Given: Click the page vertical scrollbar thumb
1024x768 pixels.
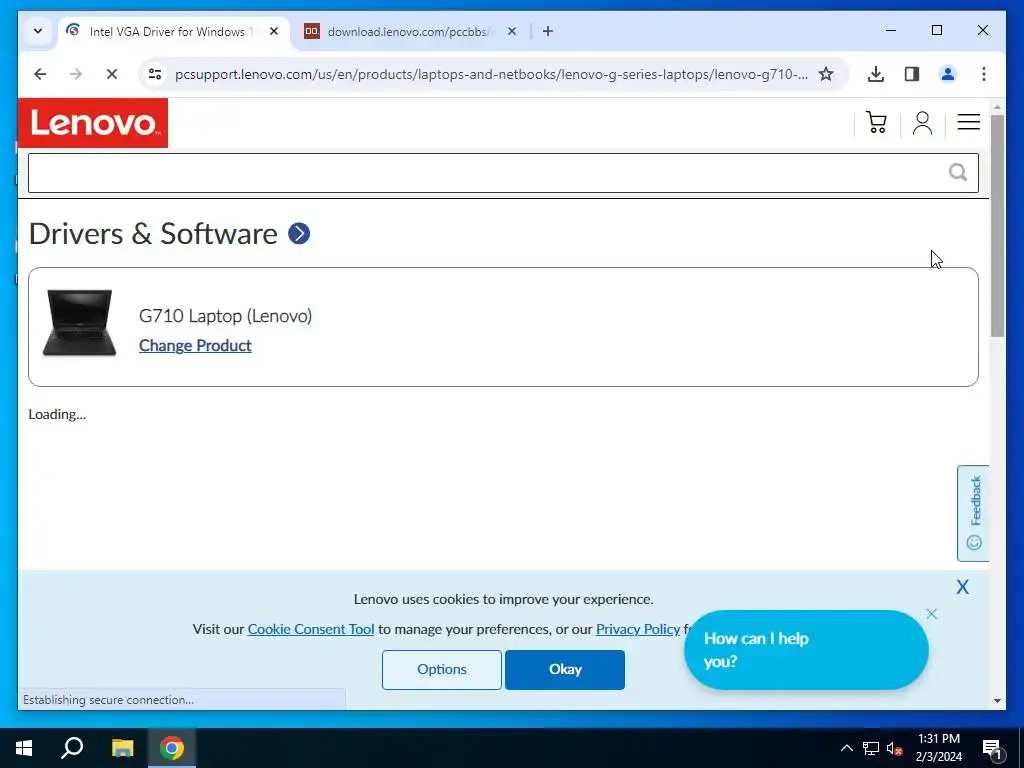Looking at the screenshot, I should click(997, 225).
